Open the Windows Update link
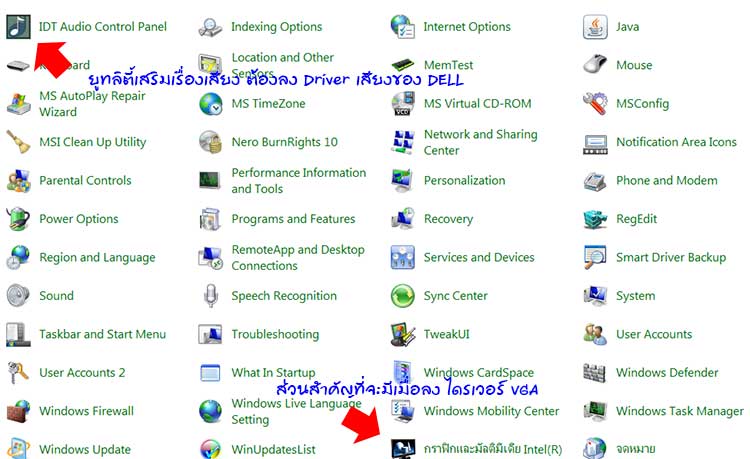750x459 pixels. [x=85, y=449]
